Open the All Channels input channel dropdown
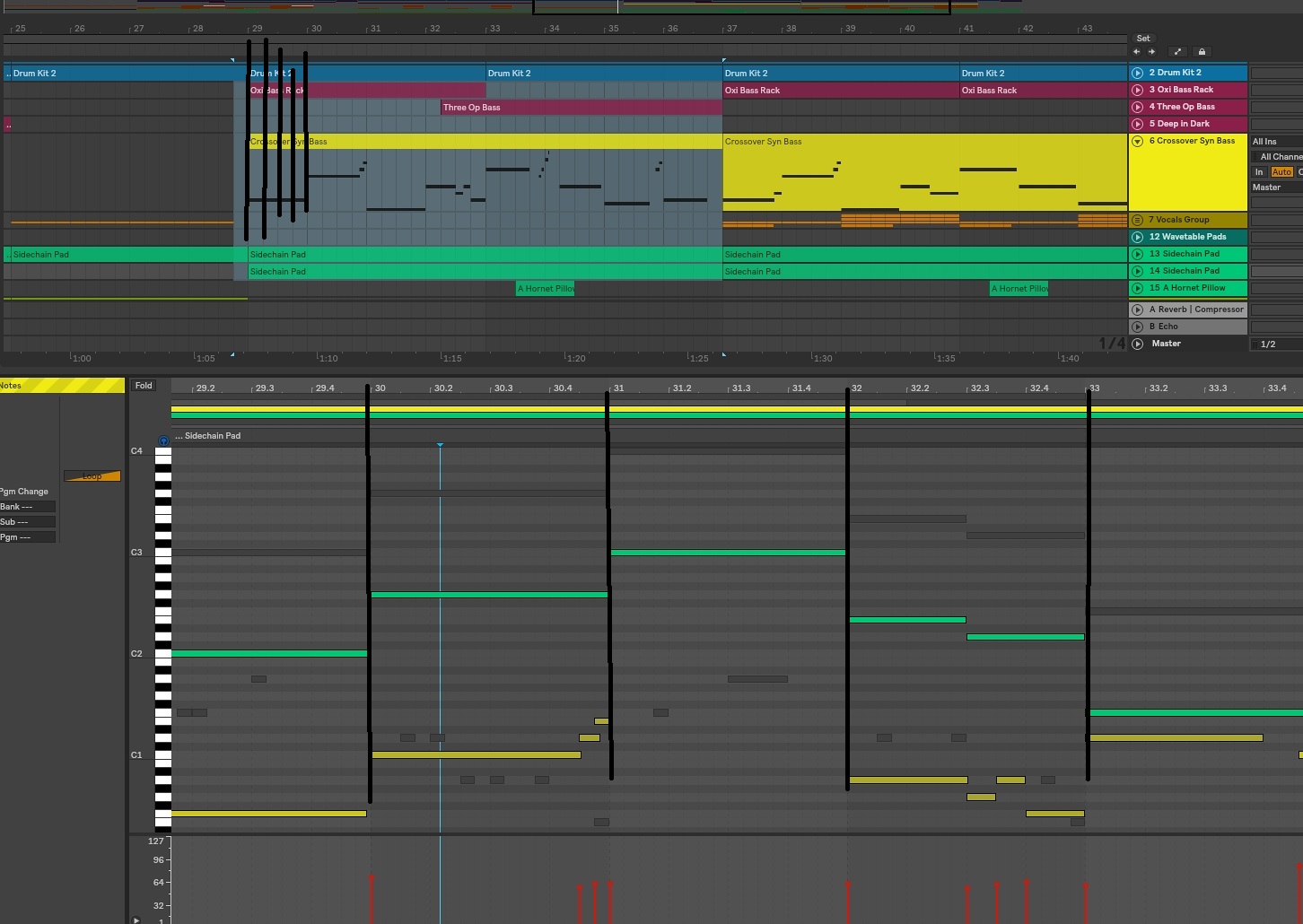Viewport: 1303px width, 924px height. click(1277, 157)
